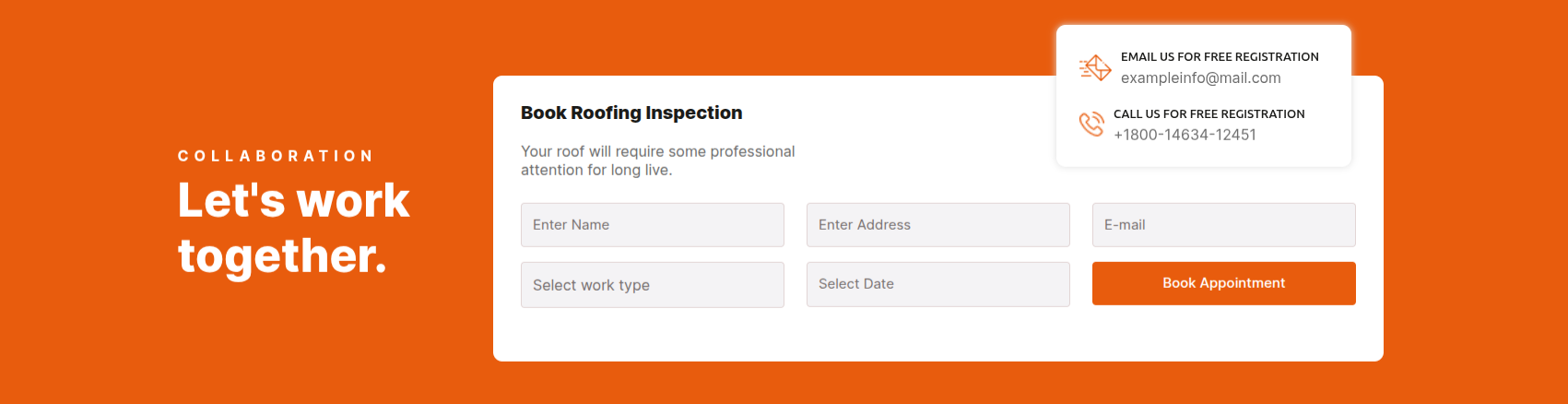Click the "Let's work" headline line
1568x404 pixels.
coord(293,200)
